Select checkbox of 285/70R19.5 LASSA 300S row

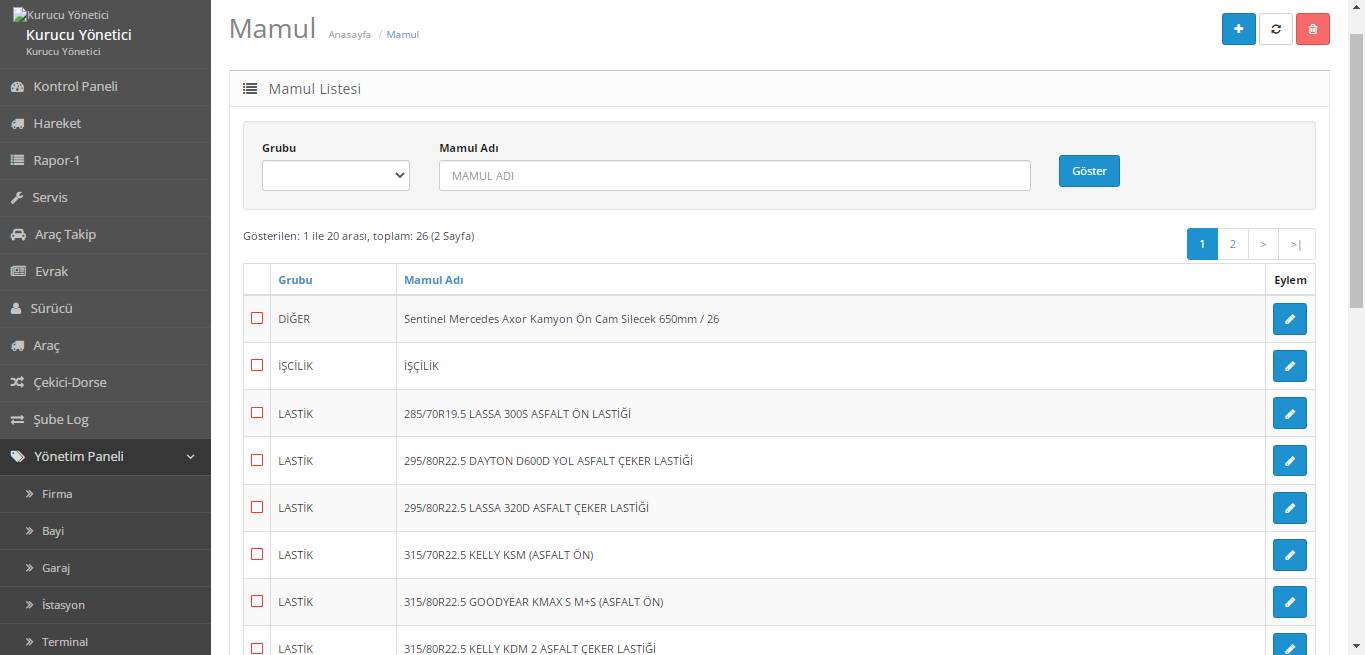tap(257, 412)
